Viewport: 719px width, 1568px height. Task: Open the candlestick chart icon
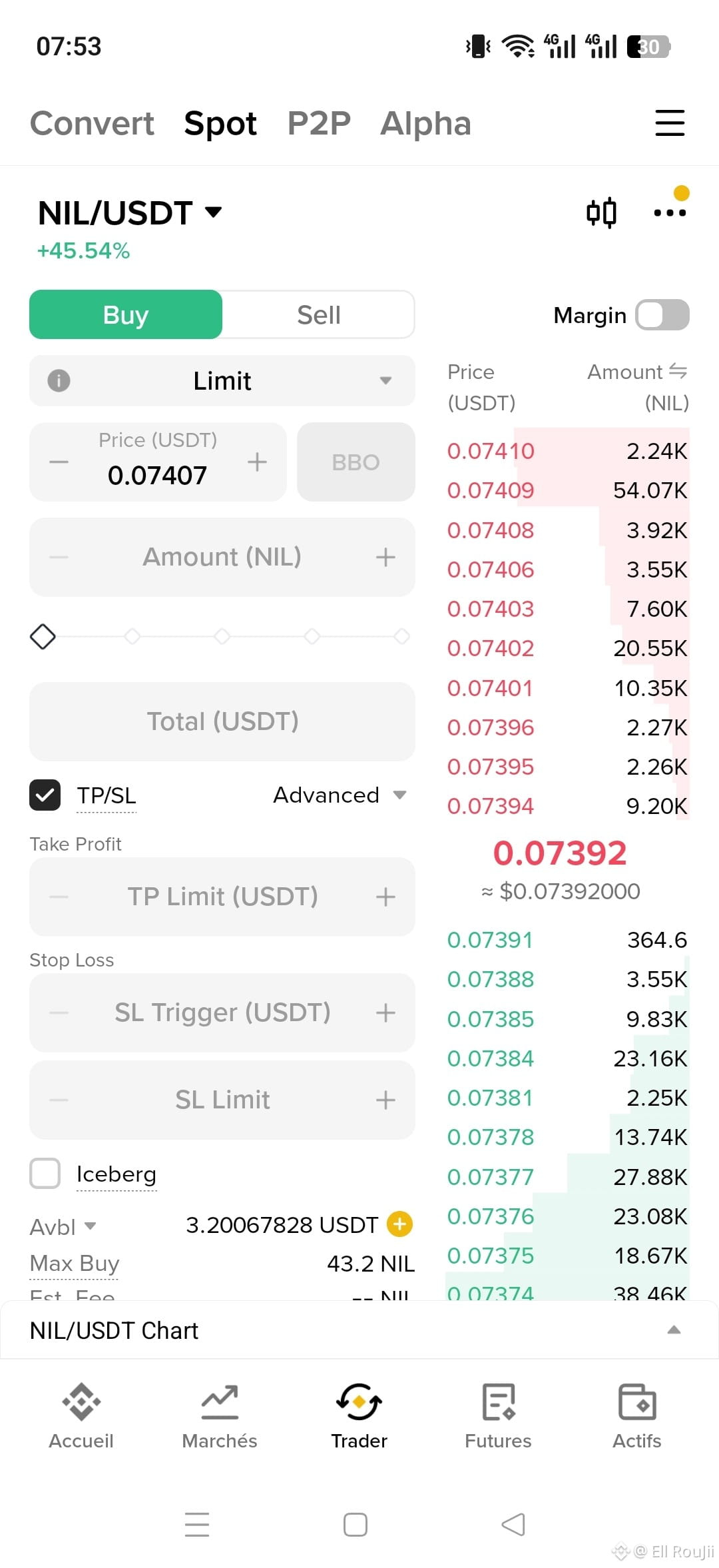pyautogui.click(x=601, y=213)
